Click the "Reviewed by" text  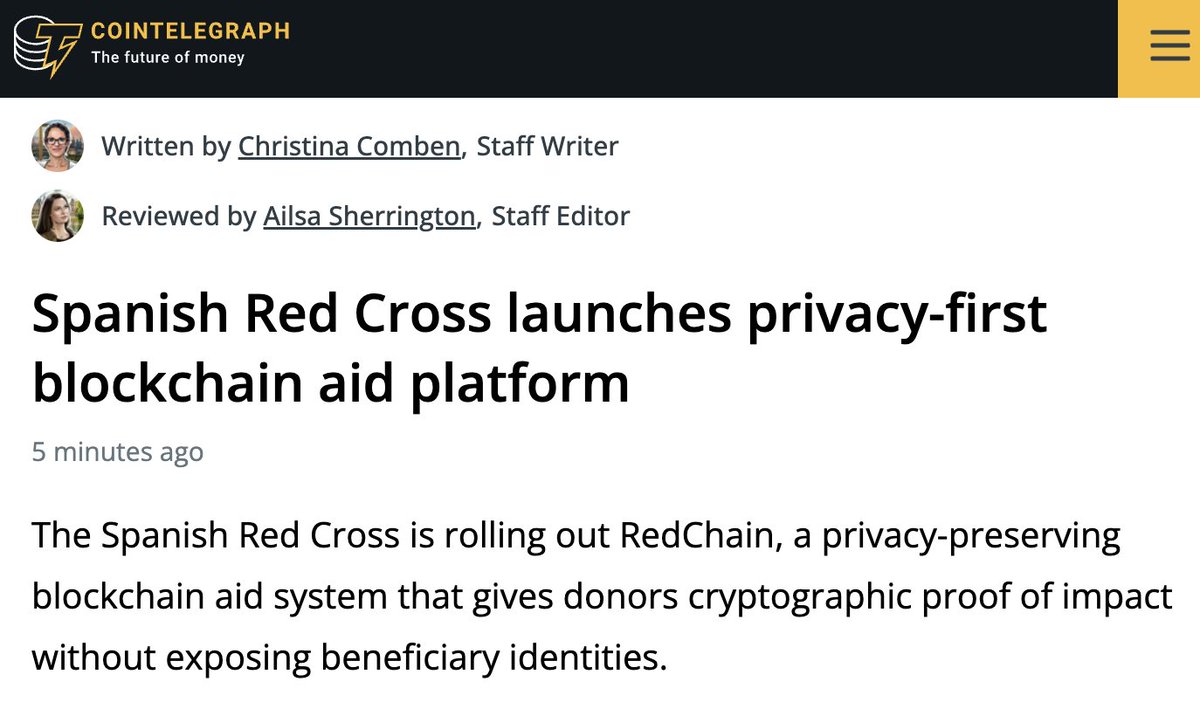click(178, 216)
